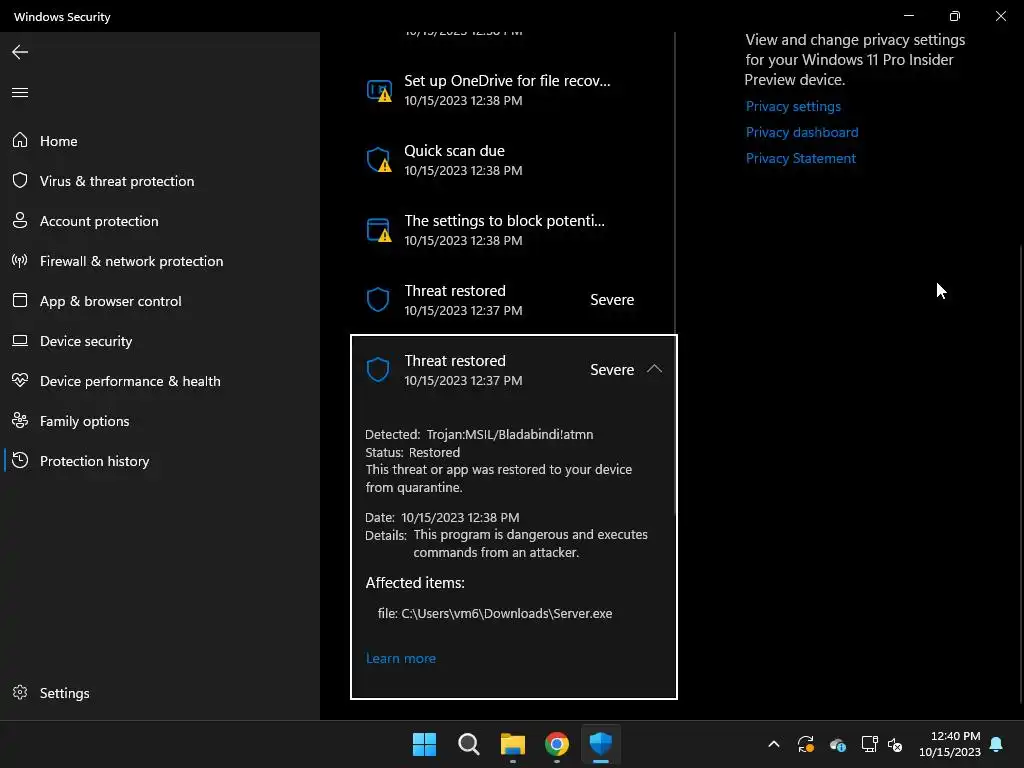Click affected file path Server.exe
Image resolution: width=1024 pixels, height=768 pixels.
click(494, 613)
